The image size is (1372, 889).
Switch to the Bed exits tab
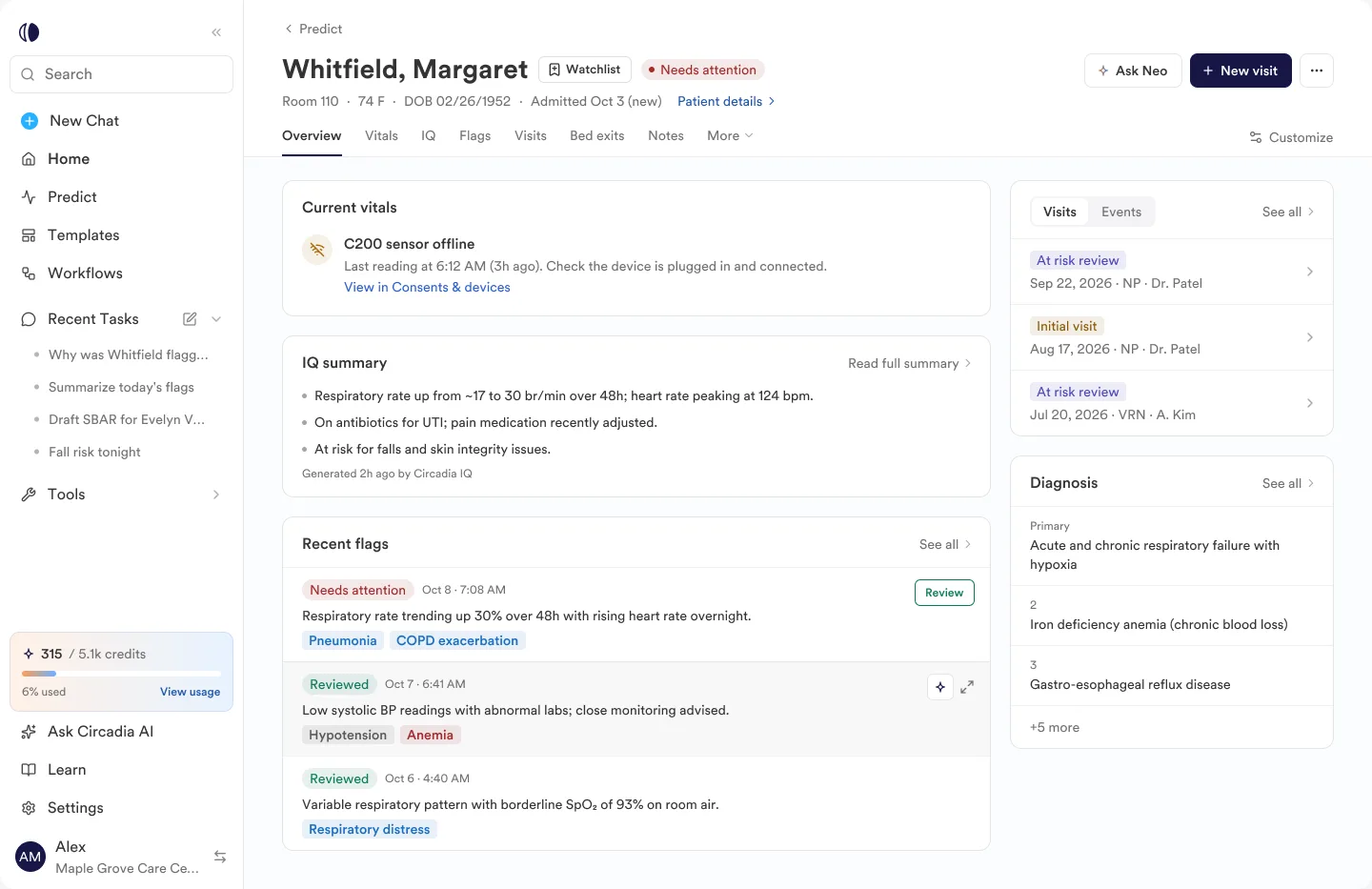pyautogui.click(x=597, y=135)
